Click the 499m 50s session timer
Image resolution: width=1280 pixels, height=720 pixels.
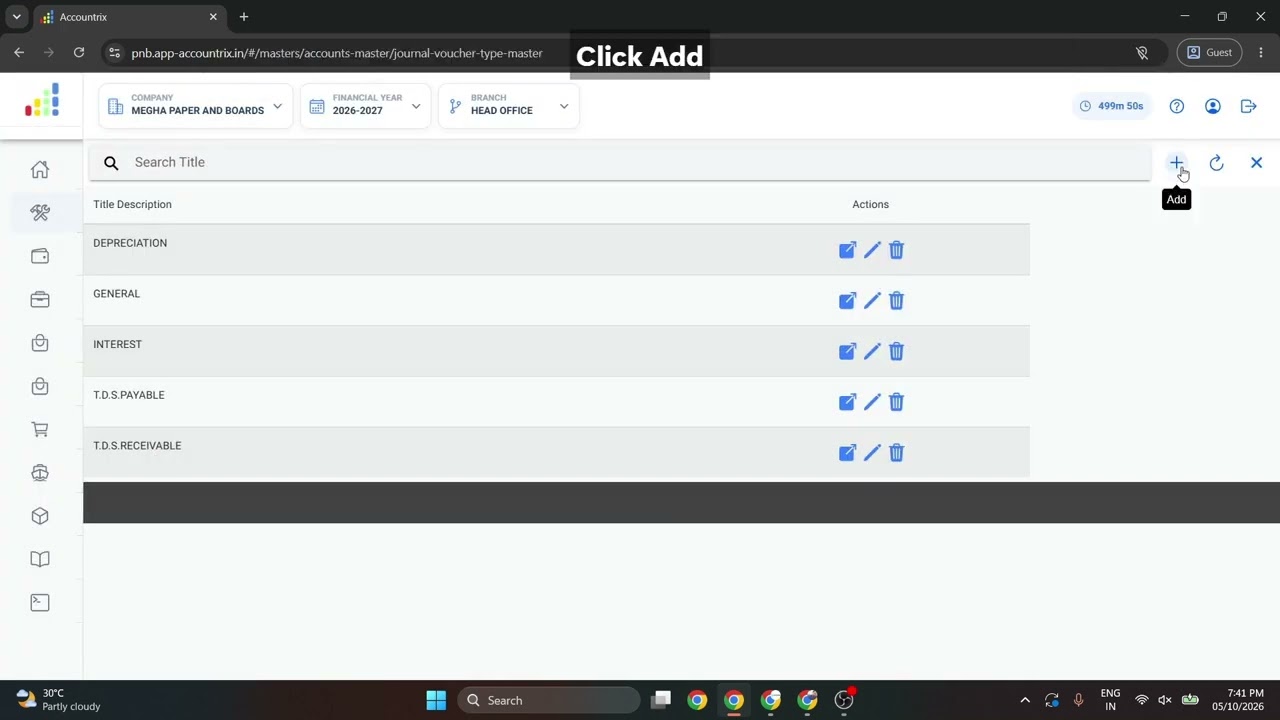click(x=1112, y=106)
